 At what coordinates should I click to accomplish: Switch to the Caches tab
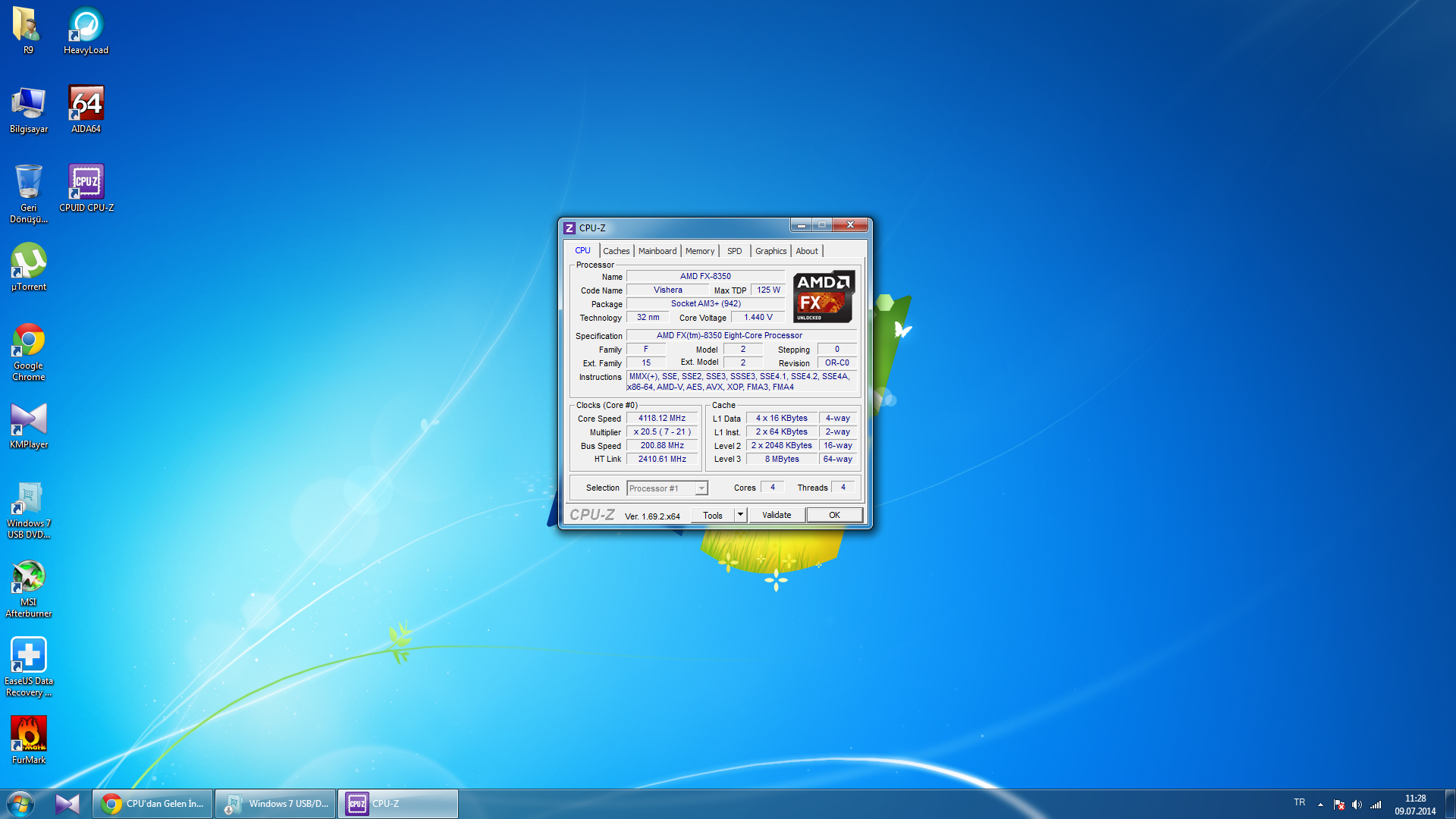[x=616, y=251]
